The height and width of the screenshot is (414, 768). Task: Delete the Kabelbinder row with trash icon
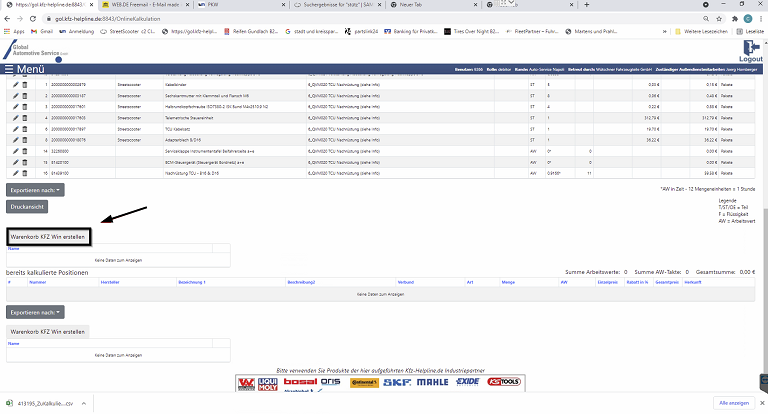coord(24,85)
